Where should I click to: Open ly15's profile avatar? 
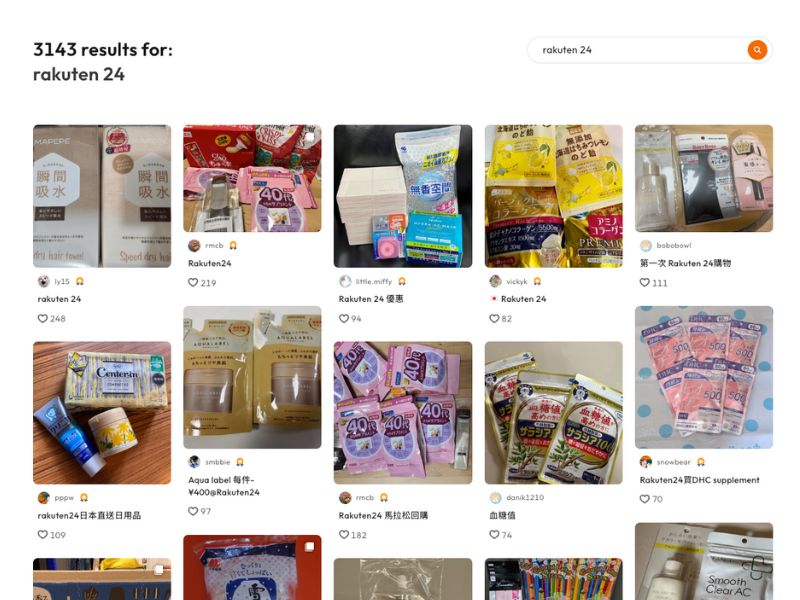[44, 281]
